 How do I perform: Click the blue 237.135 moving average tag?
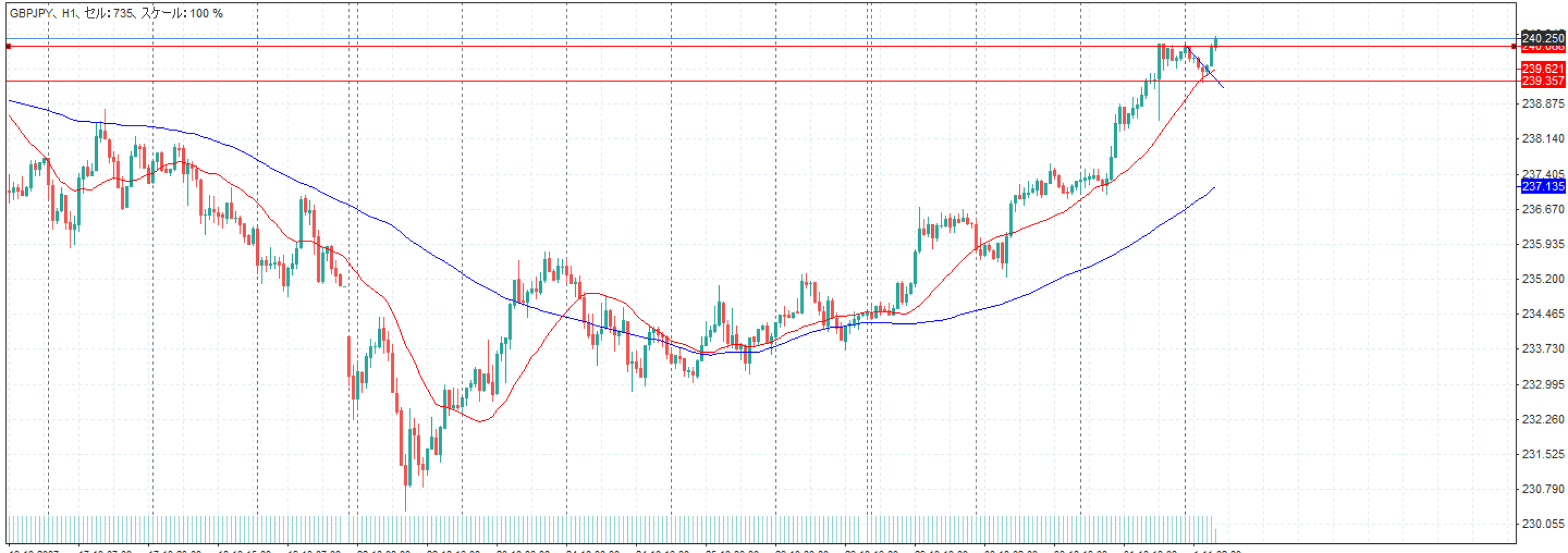pyautogui.click(x=1542, y=186)
